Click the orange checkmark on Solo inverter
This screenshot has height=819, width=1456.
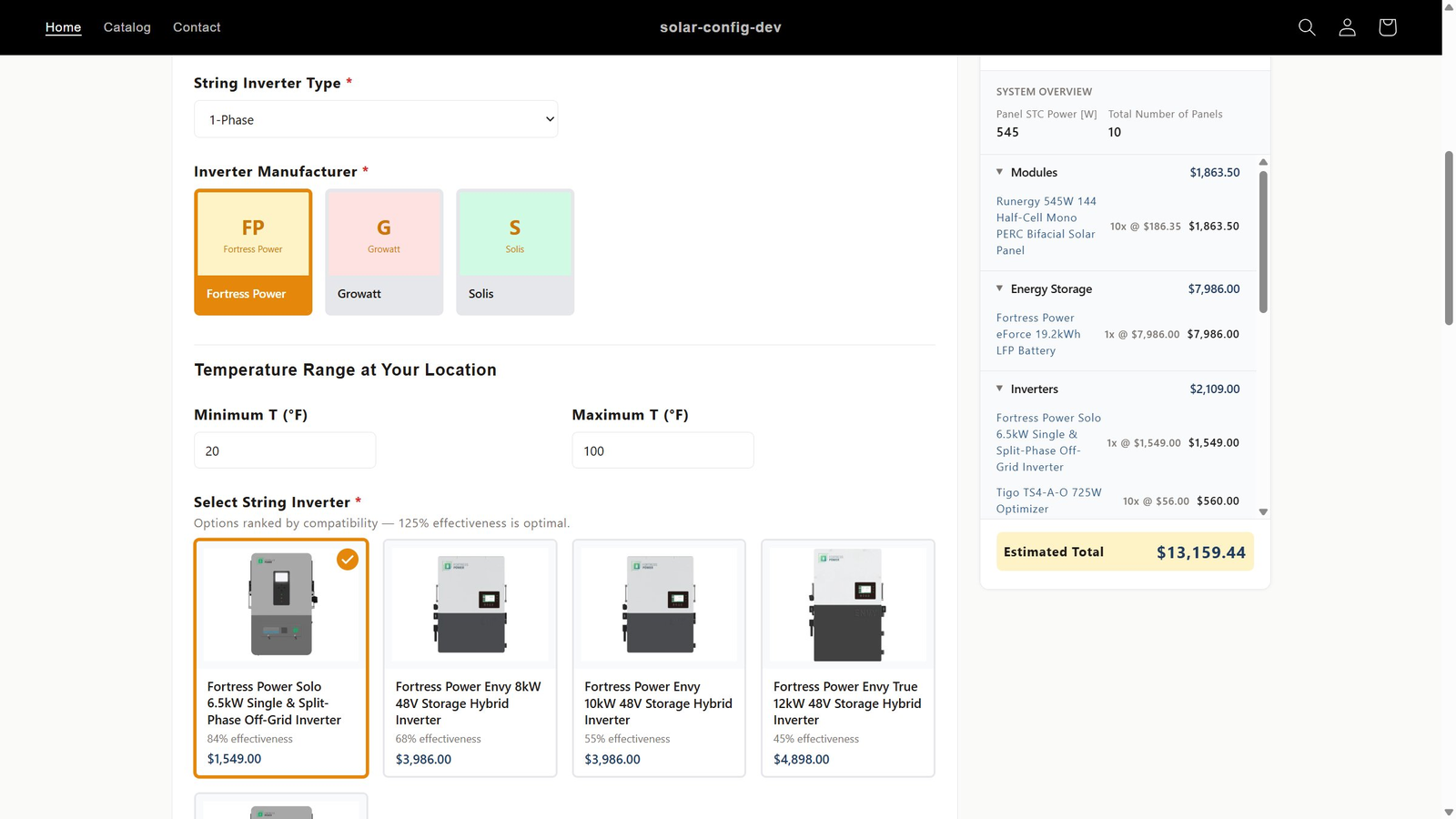point(348,560)
